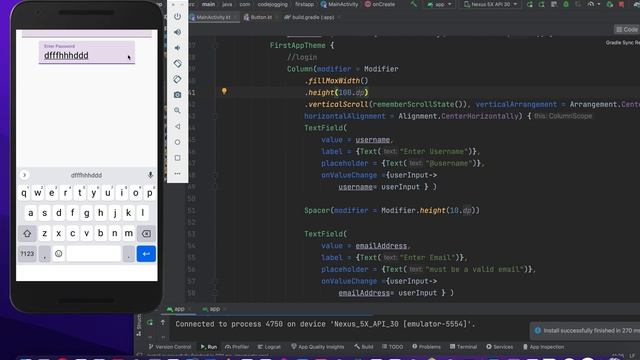Switch keyboard to ?123 symbols layout
The width and height of the screenshot is (640, 360).
point(27,254)
